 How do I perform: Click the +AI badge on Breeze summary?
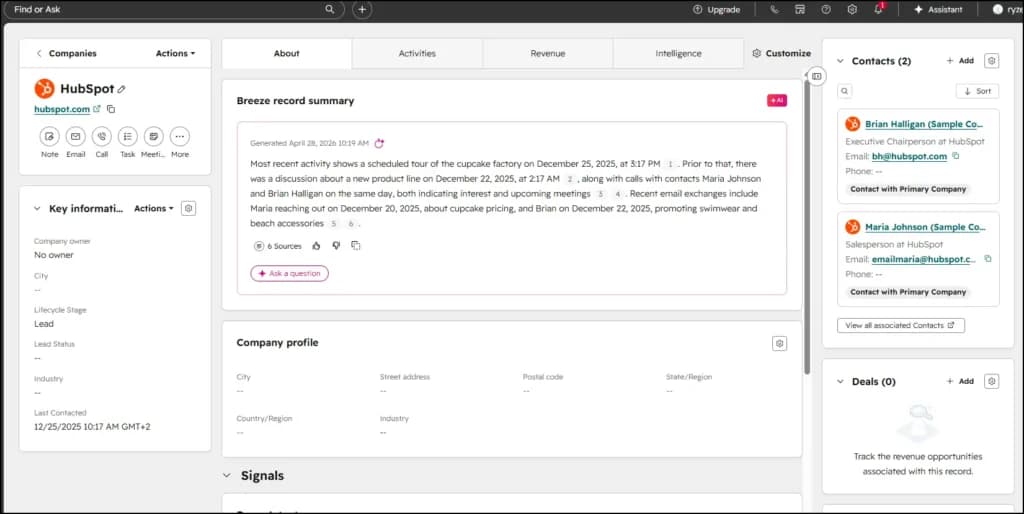[x=776, y=101]
